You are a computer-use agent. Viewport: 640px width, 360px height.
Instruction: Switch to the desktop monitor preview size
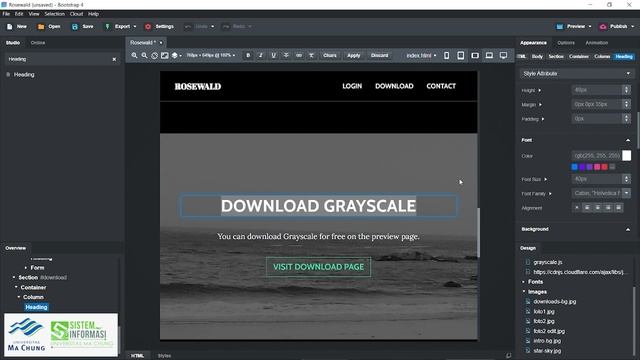pyautogui.click(x=503, y=56)
